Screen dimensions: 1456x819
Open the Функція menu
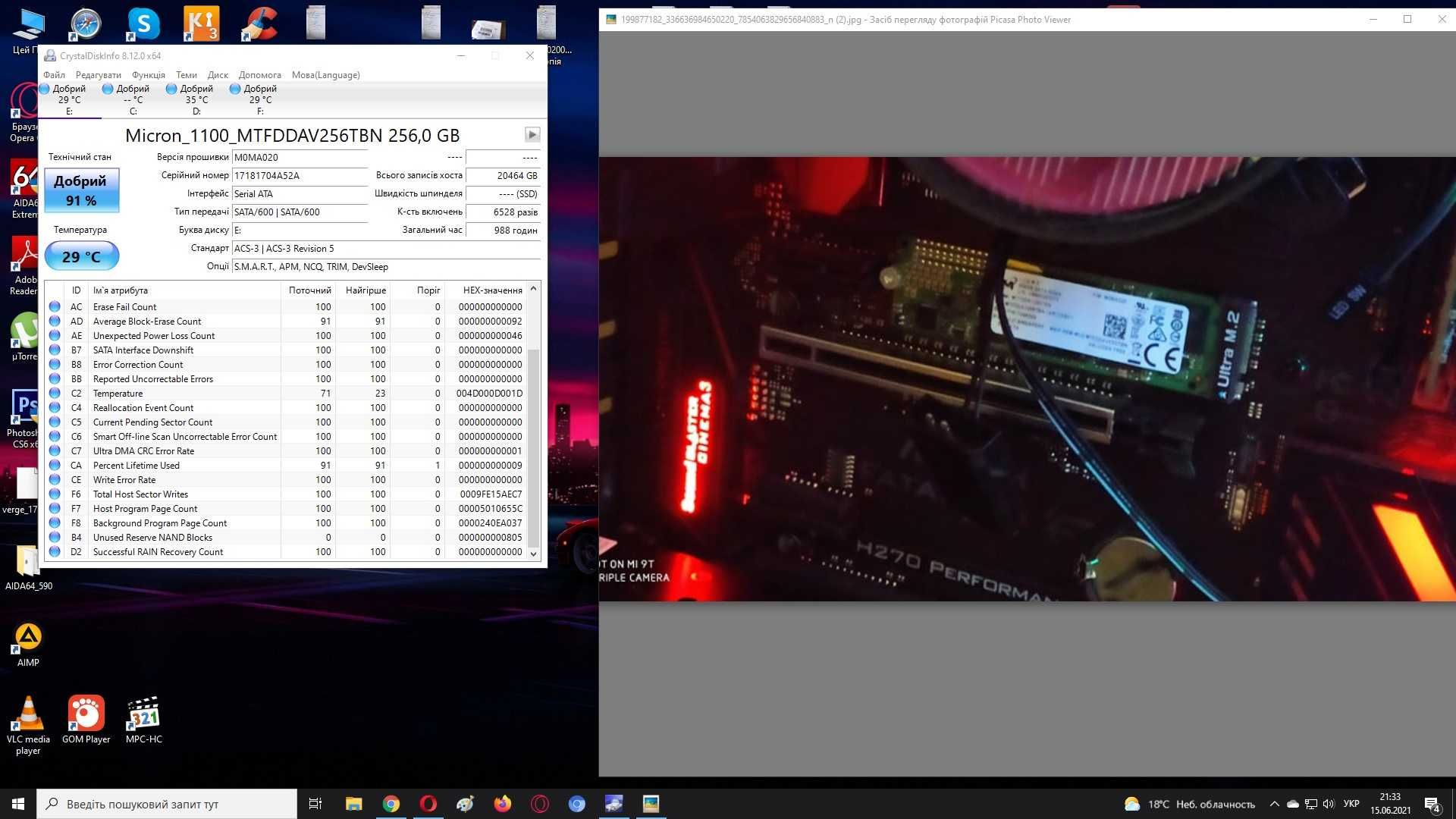point(149,75)
